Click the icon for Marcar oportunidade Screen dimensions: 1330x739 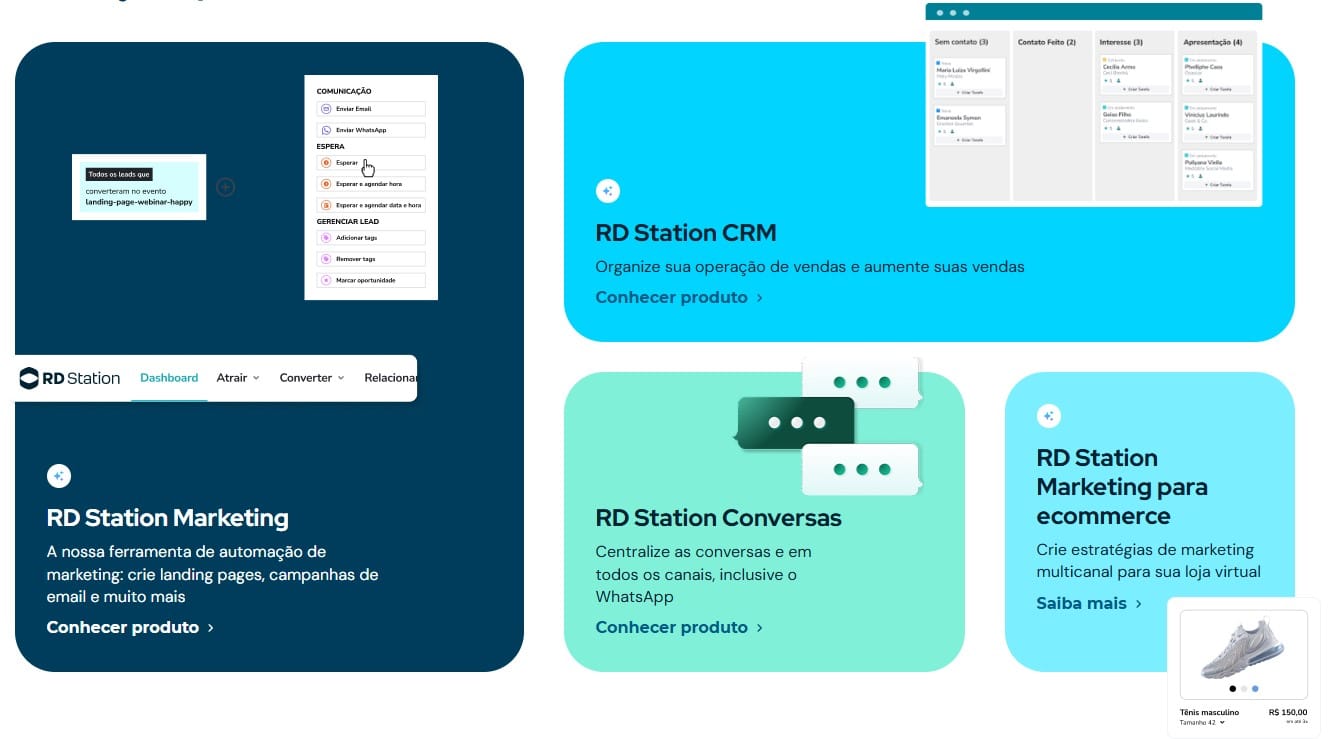point(325,280)
